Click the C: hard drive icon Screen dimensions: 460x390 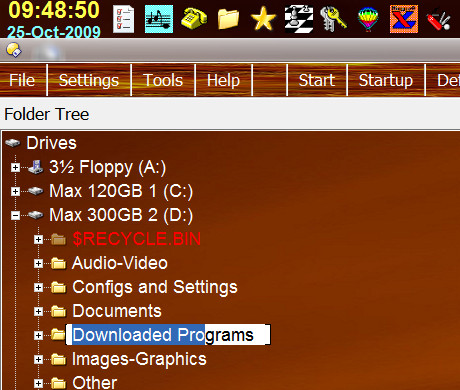coord(36,191)
